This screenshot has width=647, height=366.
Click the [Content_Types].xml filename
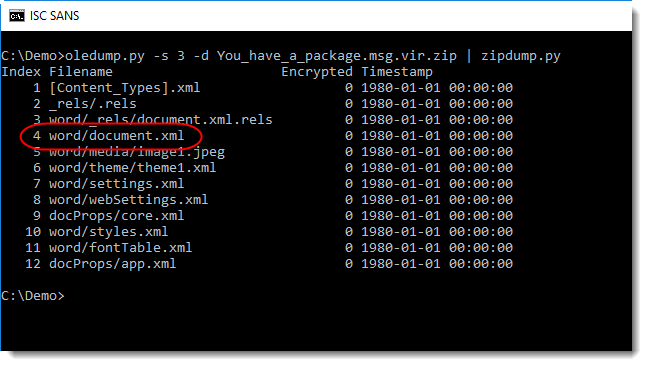(x=125, y=88)
